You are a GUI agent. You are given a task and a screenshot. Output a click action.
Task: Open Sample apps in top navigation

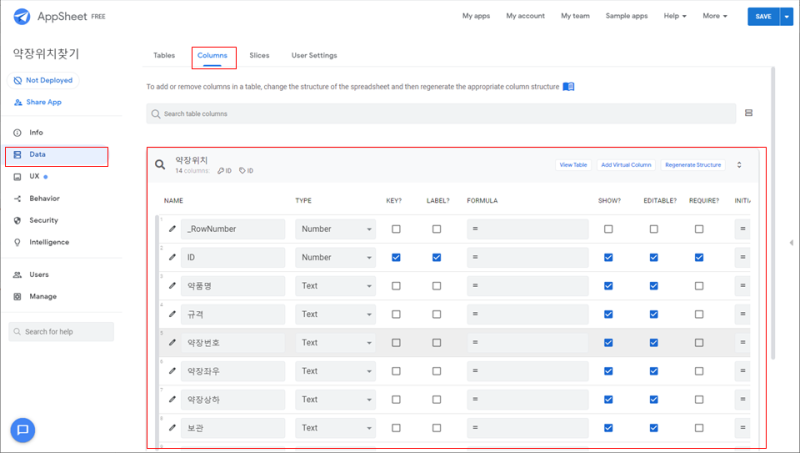(627, 16)
